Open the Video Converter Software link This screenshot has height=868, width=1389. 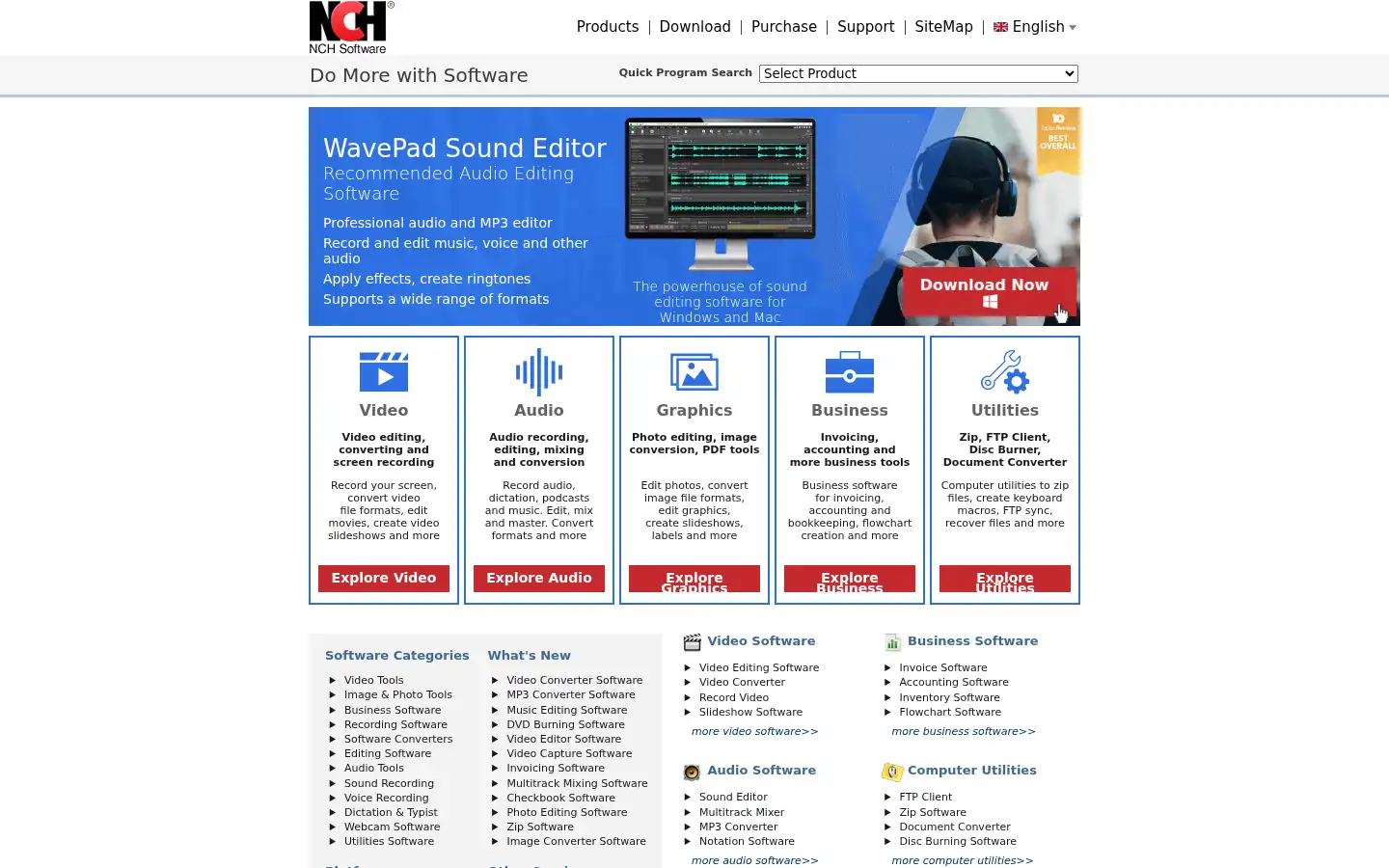(575, 681)
